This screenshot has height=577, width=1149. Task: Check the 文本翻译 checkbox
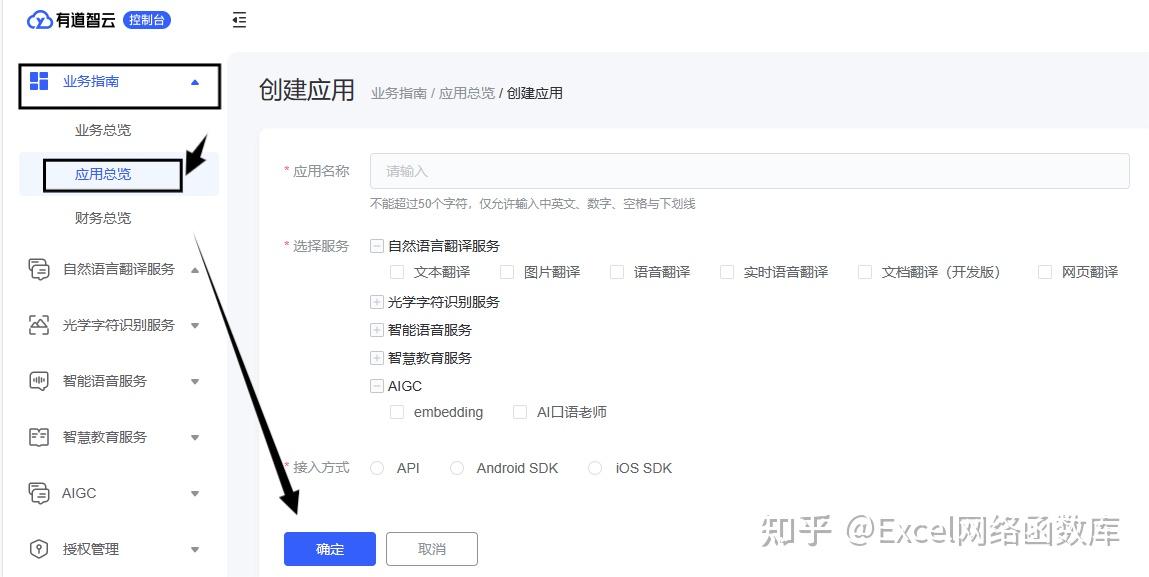(397, 272)
